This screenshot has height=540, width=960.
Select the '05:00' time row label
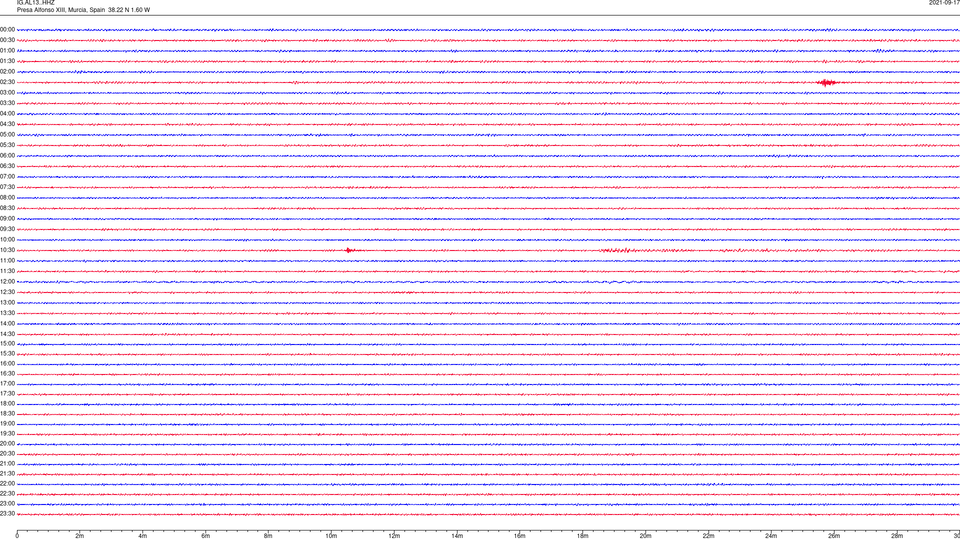(x=7, y=135)
